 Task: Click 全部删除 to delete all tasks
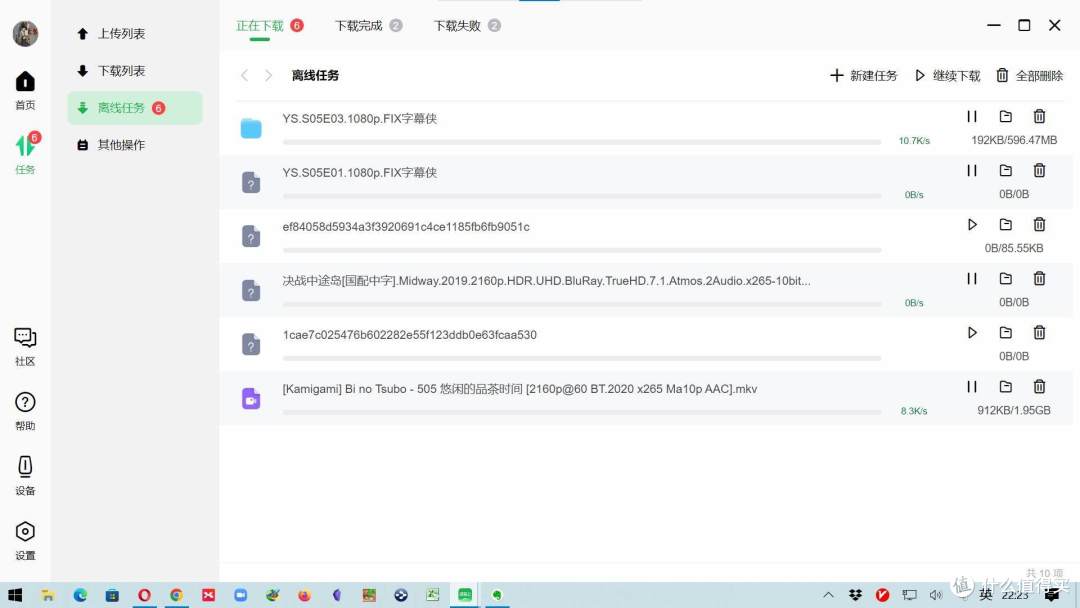(1030, 76)
